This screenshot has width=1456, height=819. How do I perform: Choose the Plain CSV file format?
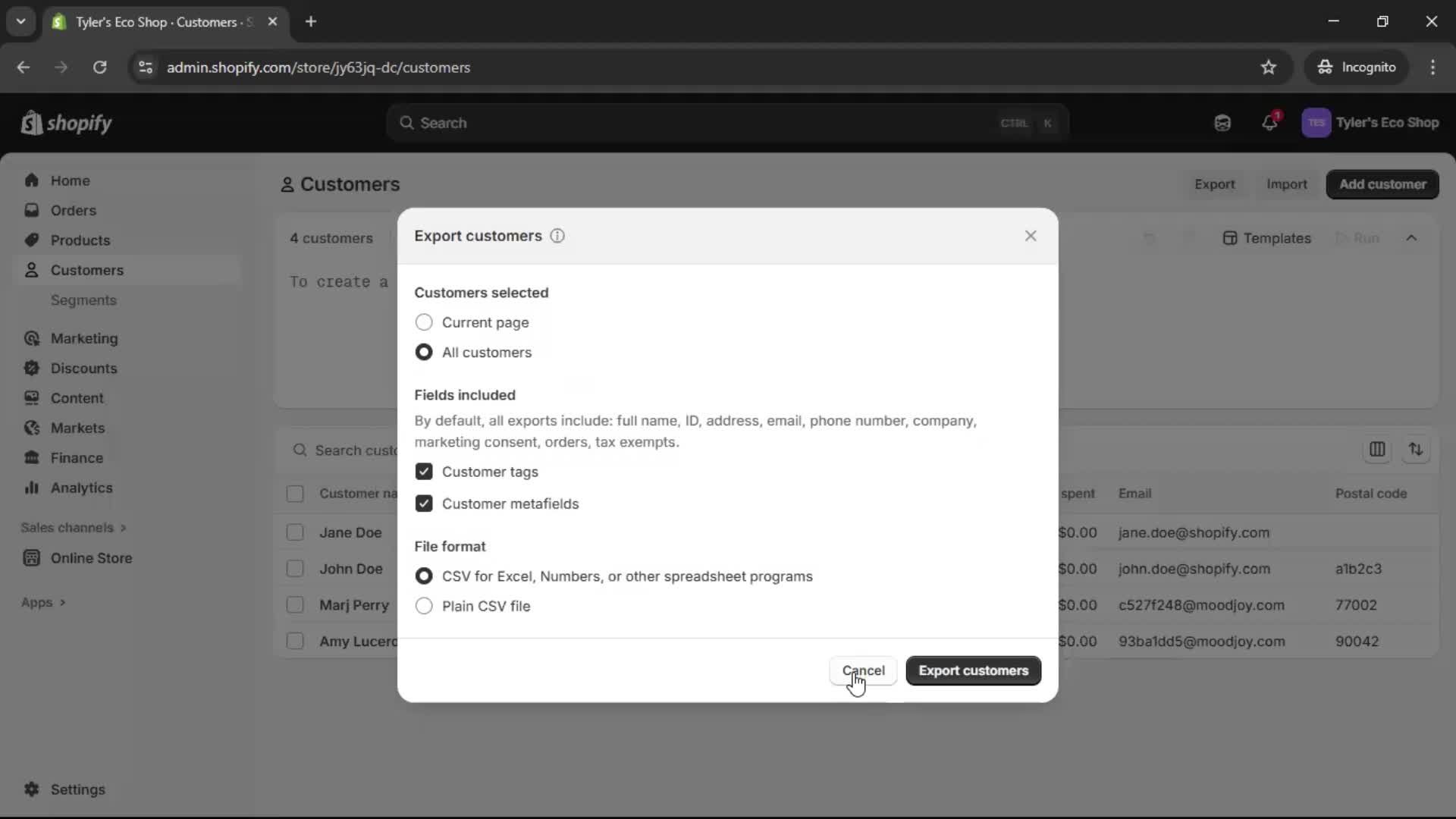(424, 606)
